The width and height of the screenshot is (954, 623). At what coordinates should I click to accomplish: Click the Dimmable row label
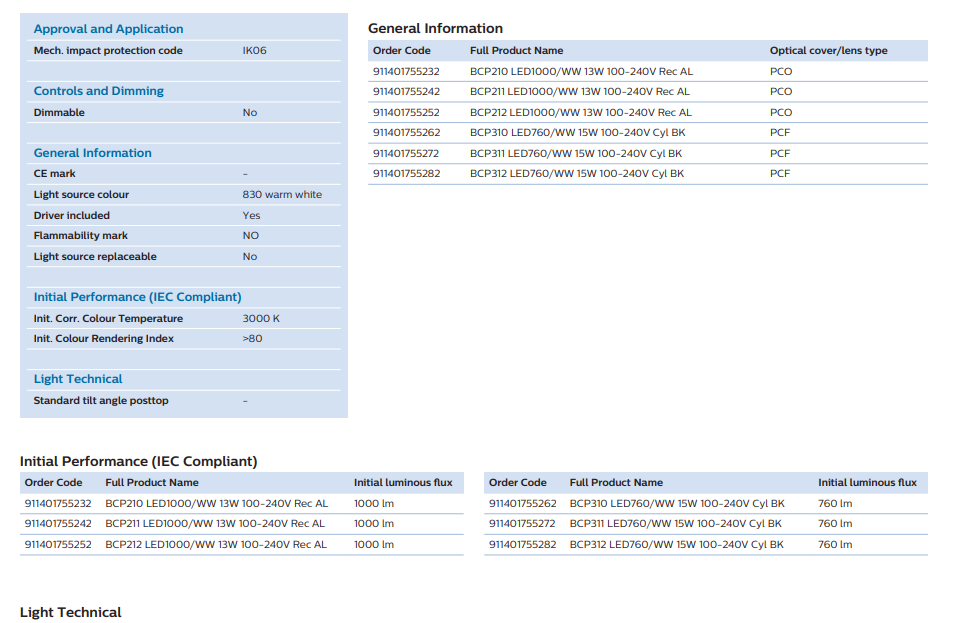click(x=59, y=113)
